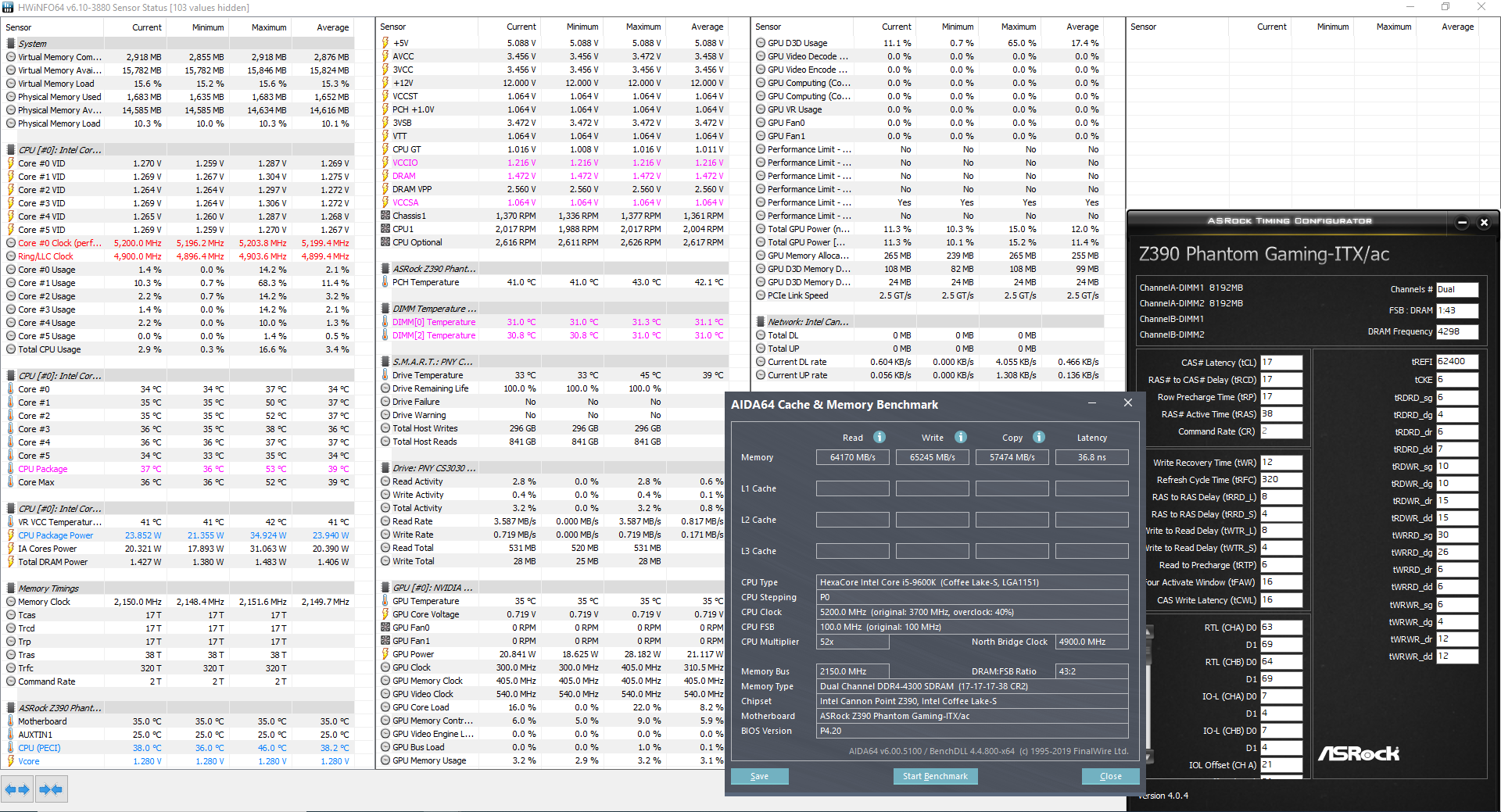Click the fan icon next to Chassis1
The width and height of the screenshot is (1501, 812).
pos(385,216)
